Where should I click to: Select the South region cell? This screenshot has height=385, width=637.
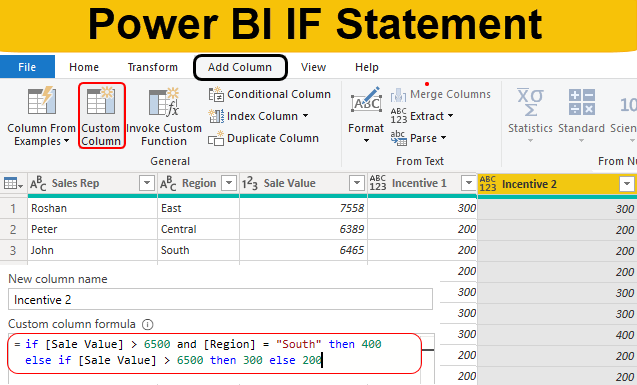[x=198, y=251]
